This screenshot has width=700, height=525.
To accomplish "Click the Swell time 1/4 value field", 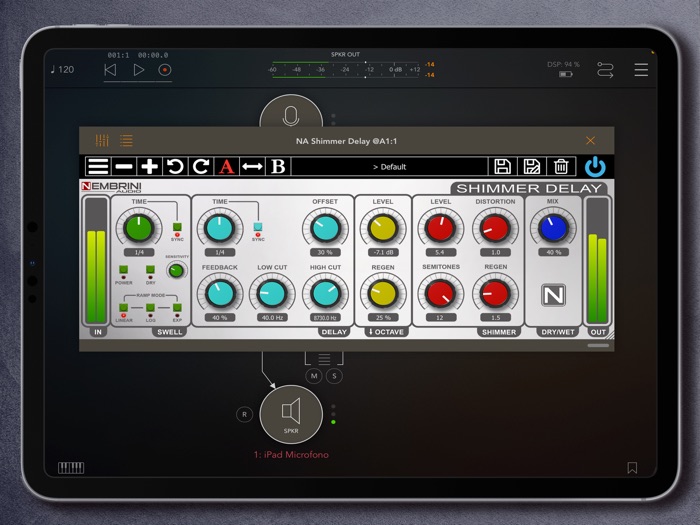I will 139,252.
